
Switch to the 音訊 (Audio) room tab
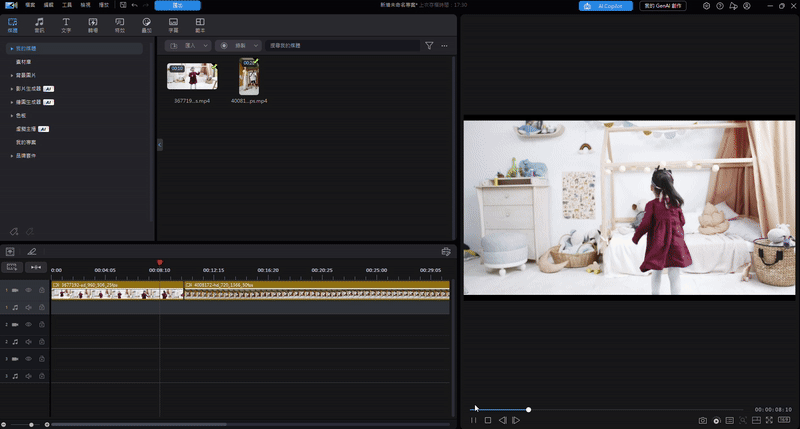39,23
